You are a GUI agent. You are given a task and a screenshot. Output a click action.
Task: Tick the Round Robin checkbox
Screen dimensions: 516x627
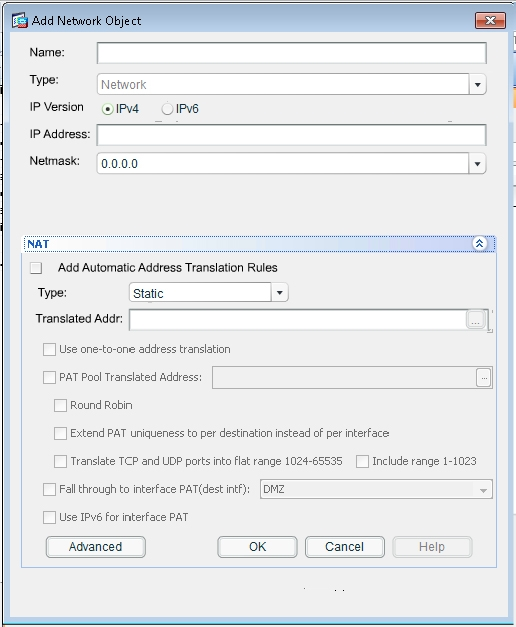[x=60, y=405]
